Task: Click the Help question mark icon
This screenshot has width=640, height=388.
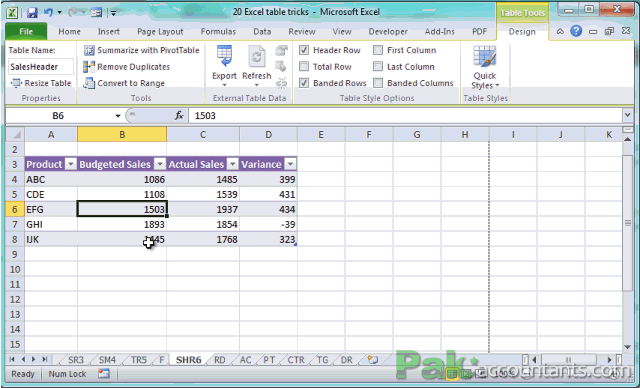Action: point(576,31)
